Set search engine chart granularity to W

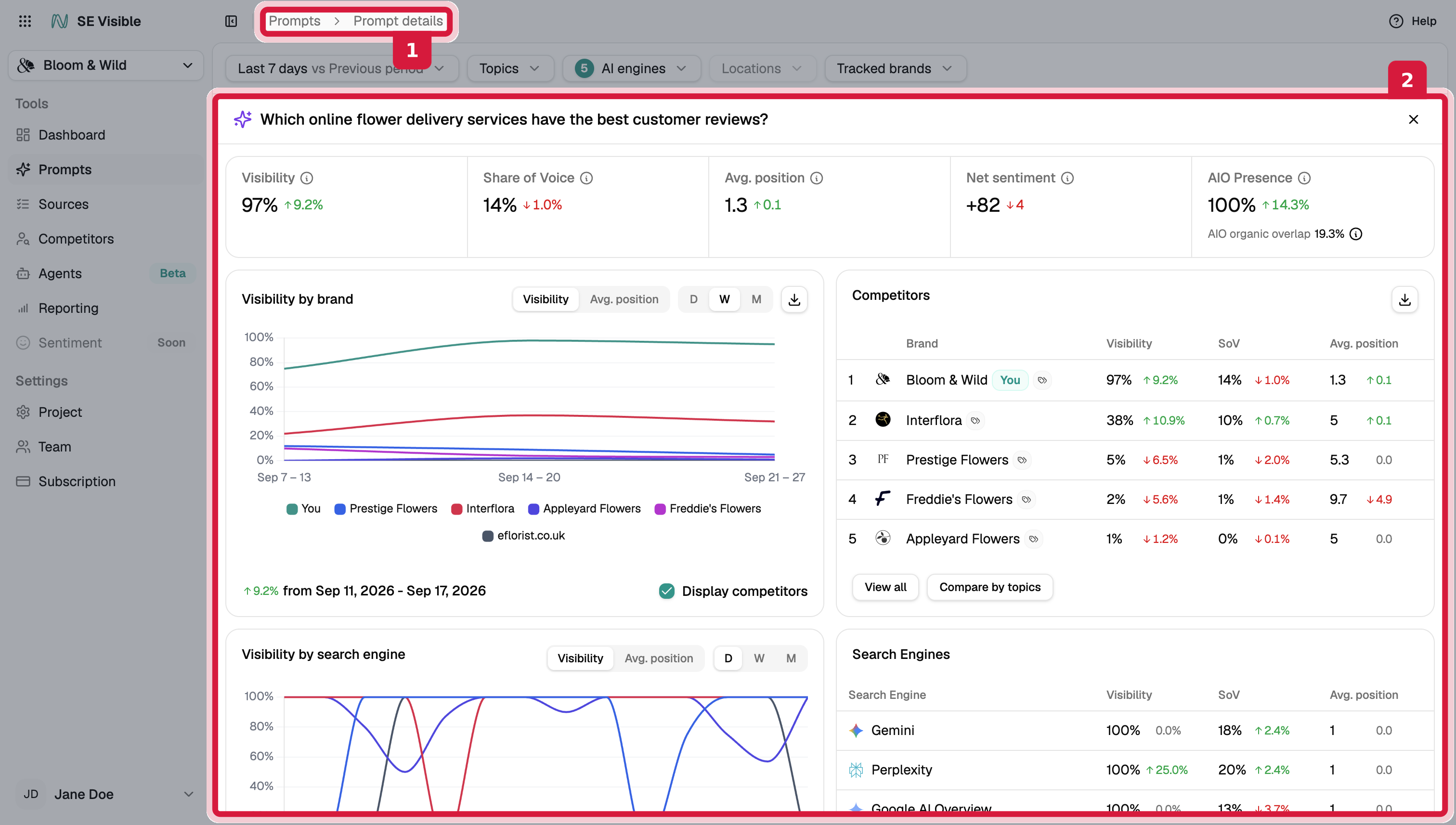pos(759,658)
